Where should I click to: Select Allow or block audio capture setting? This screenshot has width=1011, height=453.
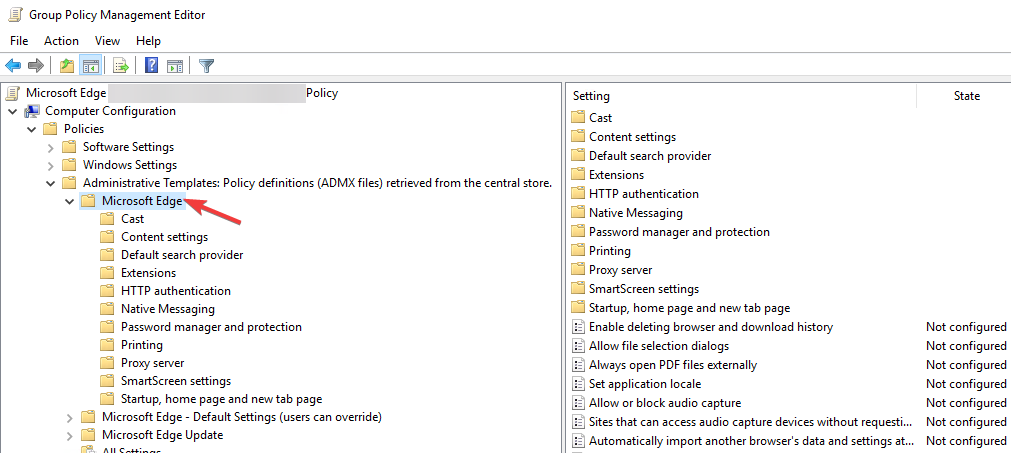pyautogui.click(x=665, y=403)
